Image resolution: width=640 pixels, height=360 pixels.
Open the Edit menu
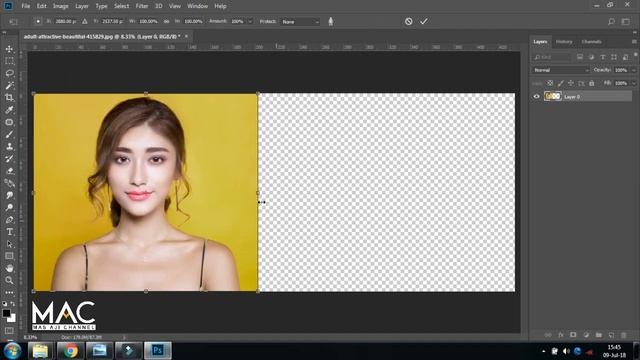pos(42,6)
